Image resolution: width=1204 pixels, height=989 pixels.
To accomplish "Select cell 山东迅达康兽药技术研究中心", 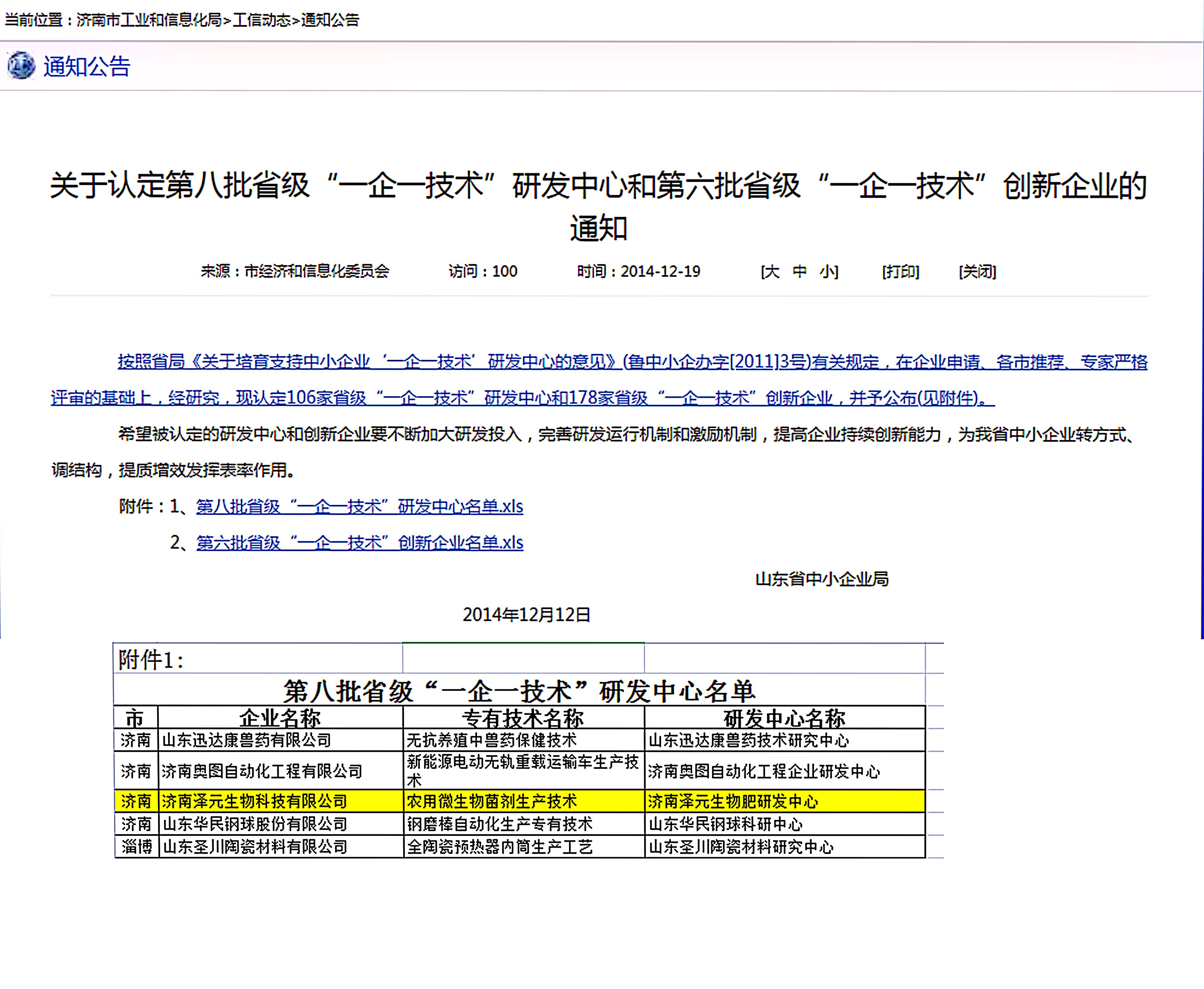I will (x=785, y=740).
